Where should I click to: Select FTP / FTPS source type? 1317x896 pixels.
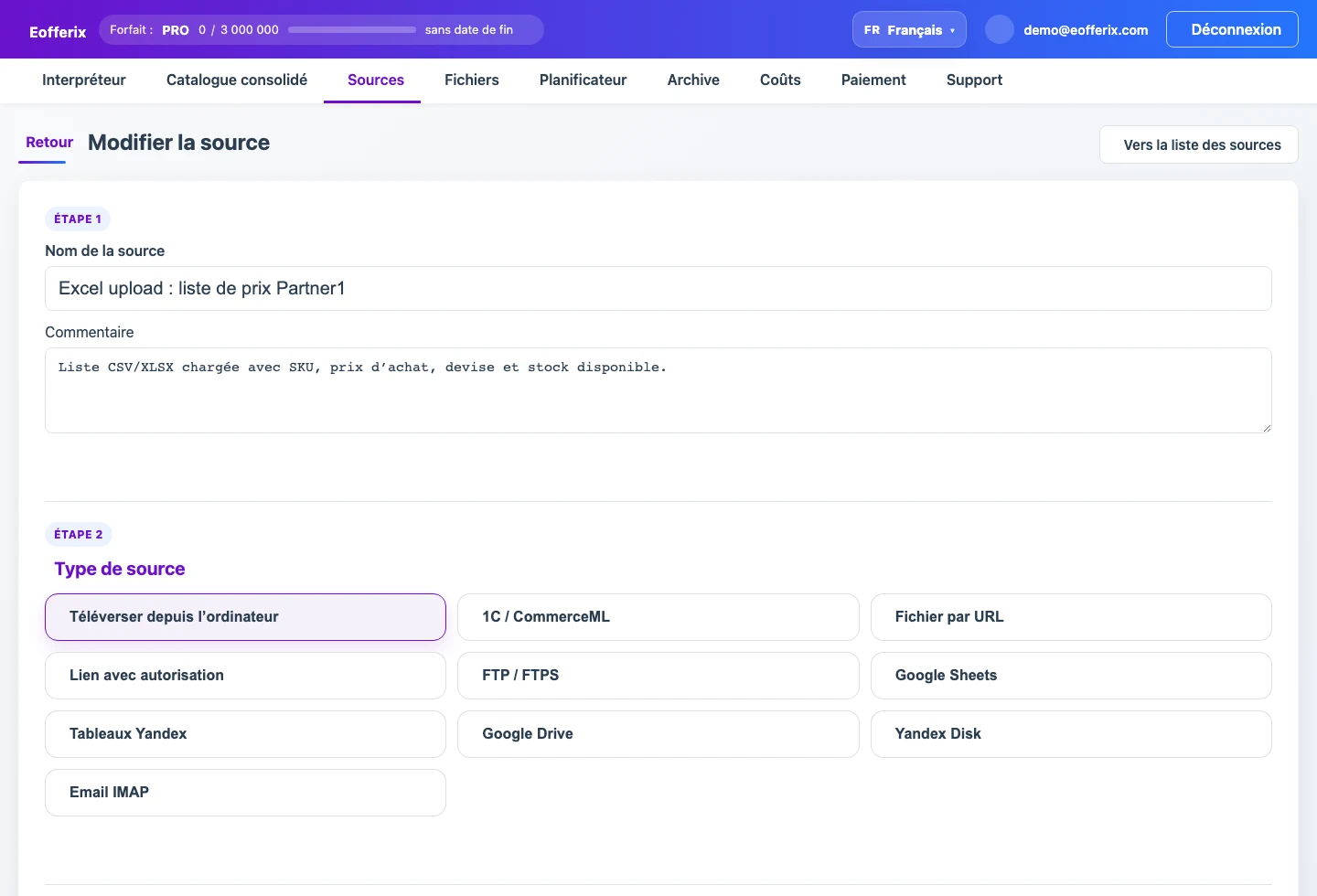click(x=658, y=676)
